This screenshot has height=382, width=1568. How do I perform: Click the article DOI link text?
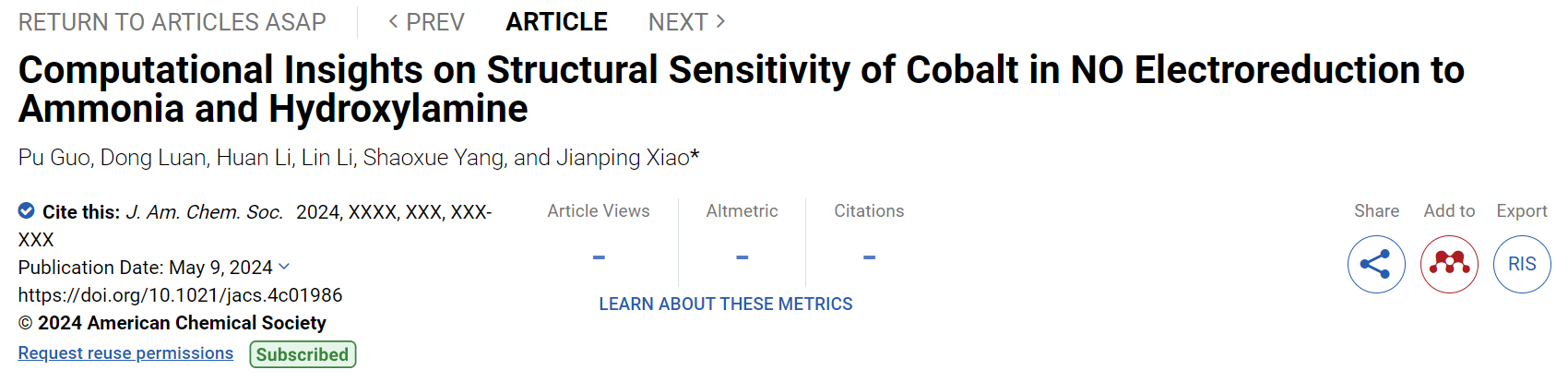(181, 295)
